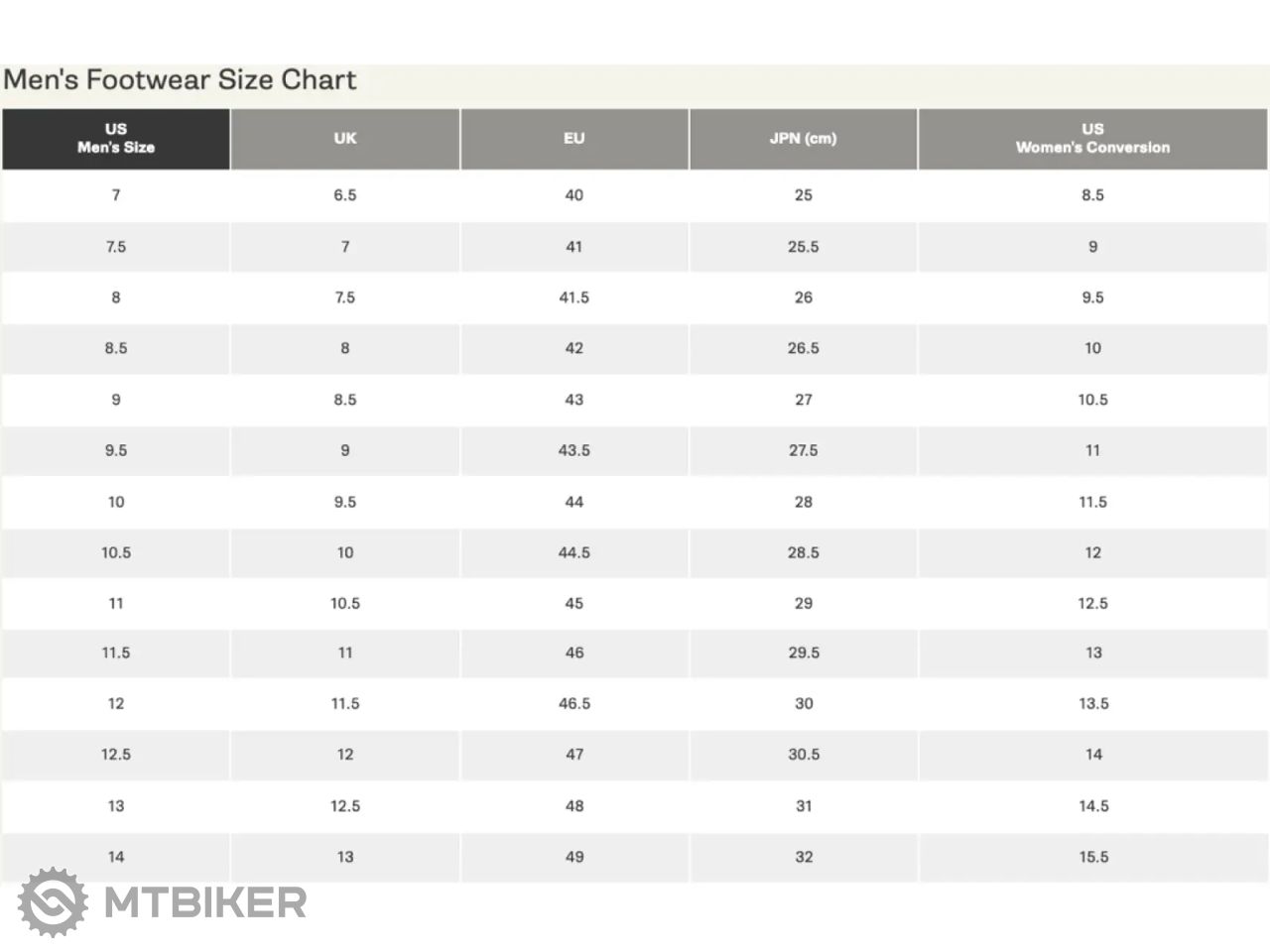1270x952 pixels.
Task: Click the US Women's Conversion header
Action: tap(1093, 139)
